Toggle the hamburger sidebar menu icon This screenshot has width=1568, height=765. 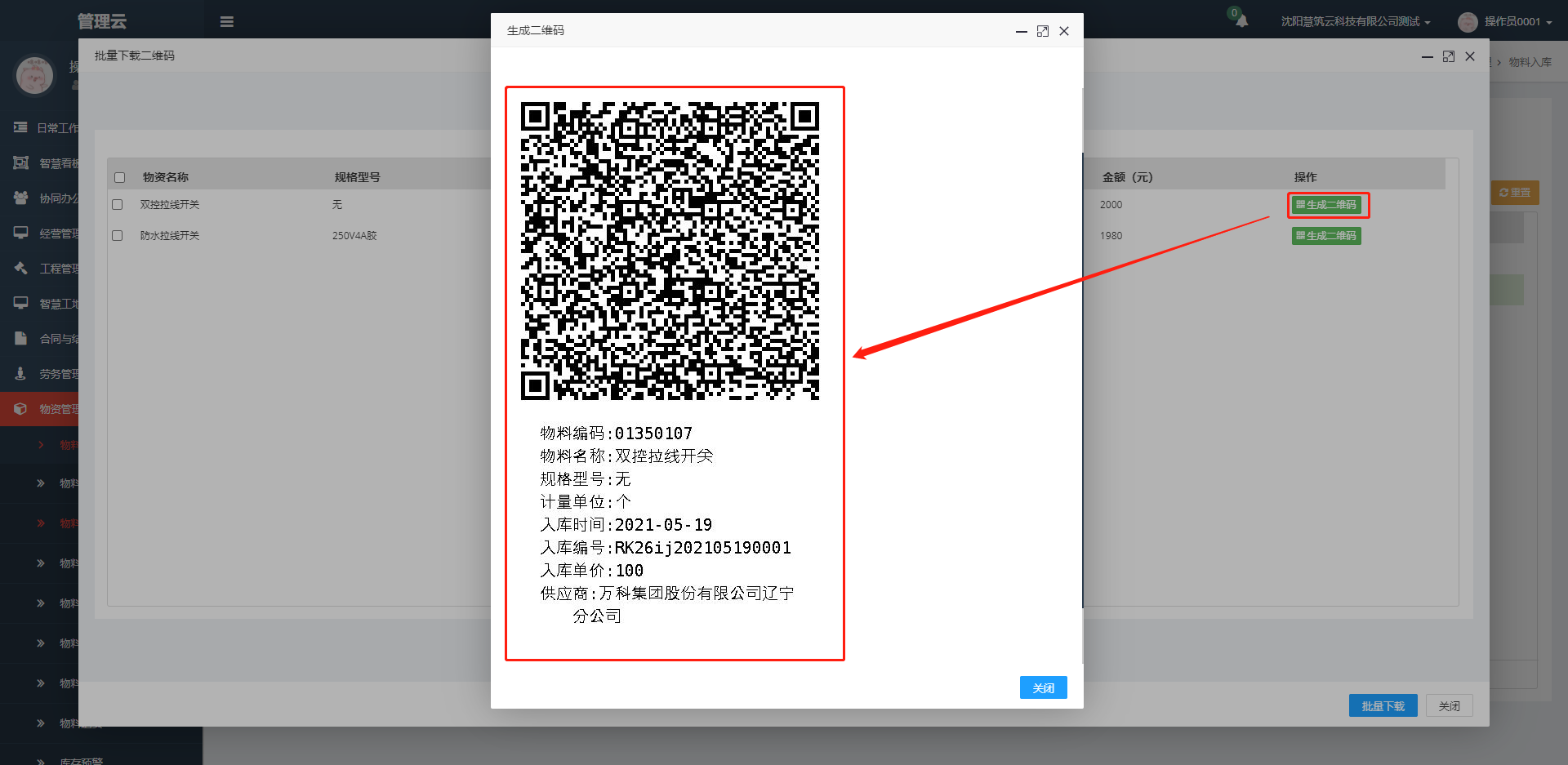pyautogui.click(x=227, y=22)
